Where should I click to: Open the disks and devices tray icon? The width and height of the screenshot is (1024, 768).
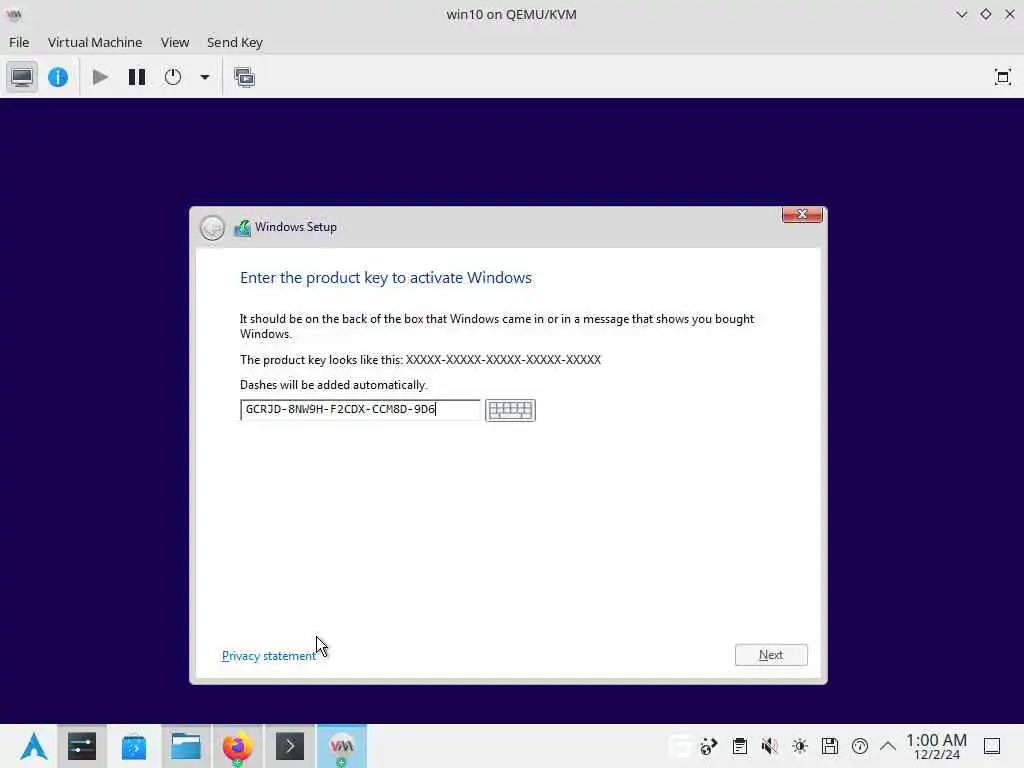[829, 746]
